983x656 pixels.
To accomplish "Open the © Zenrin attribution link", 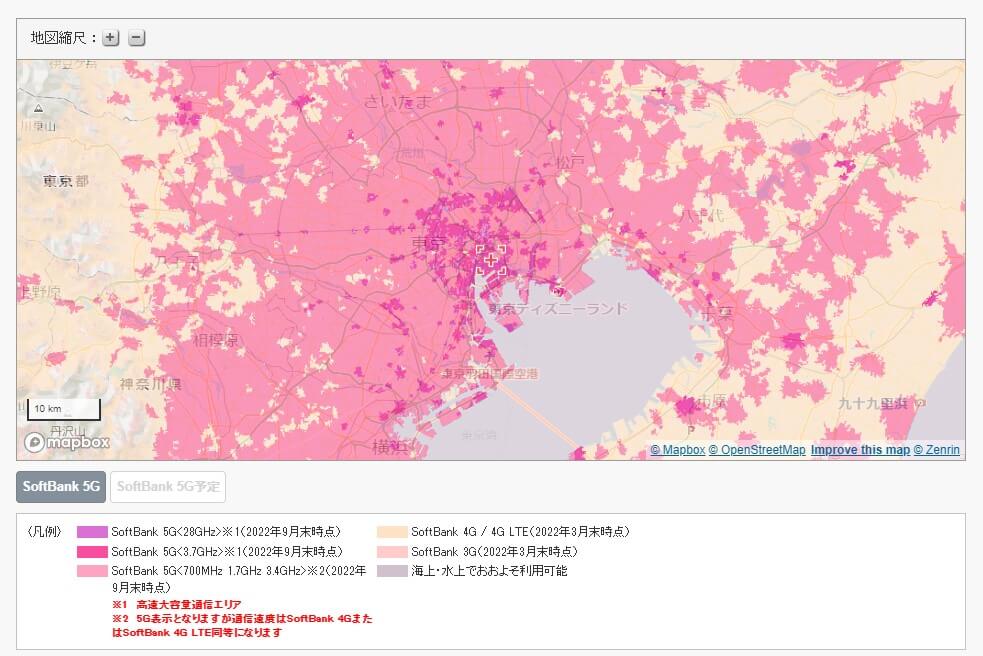I will [937, 450].
